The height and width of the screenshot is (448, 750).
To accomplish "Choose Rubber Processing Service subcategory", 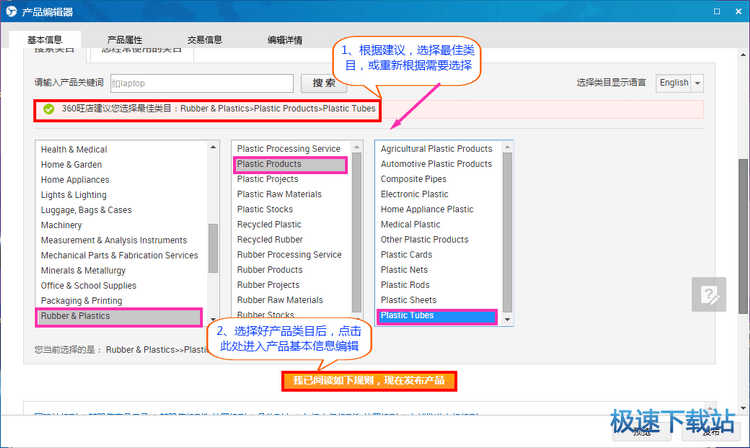I will pyautogui.click(x=289, y=255).
